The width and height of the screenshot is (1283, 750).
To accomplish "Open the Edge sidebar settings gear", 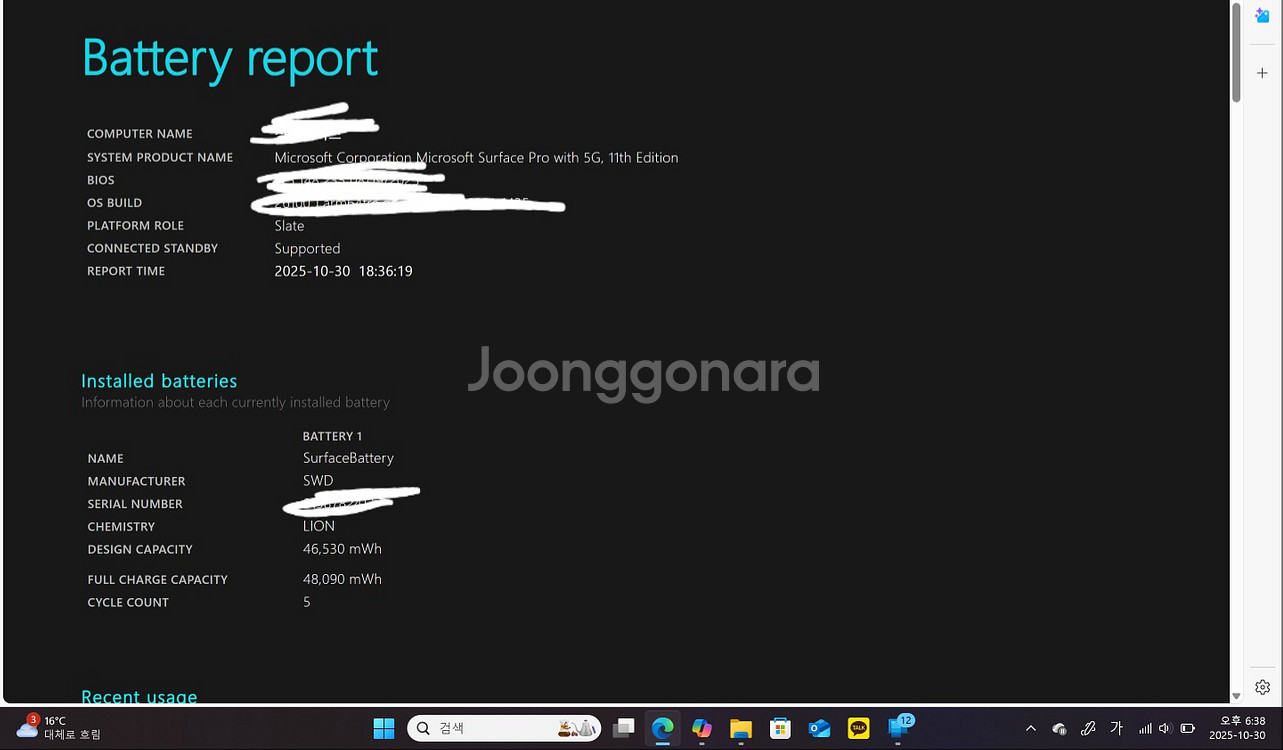I will 1262,687.
